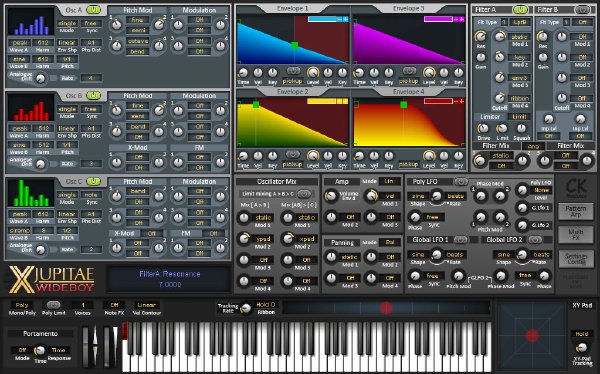Open the Pattern Arp page
The height and width of the screenshot is (374, 600).
(576, 211)
